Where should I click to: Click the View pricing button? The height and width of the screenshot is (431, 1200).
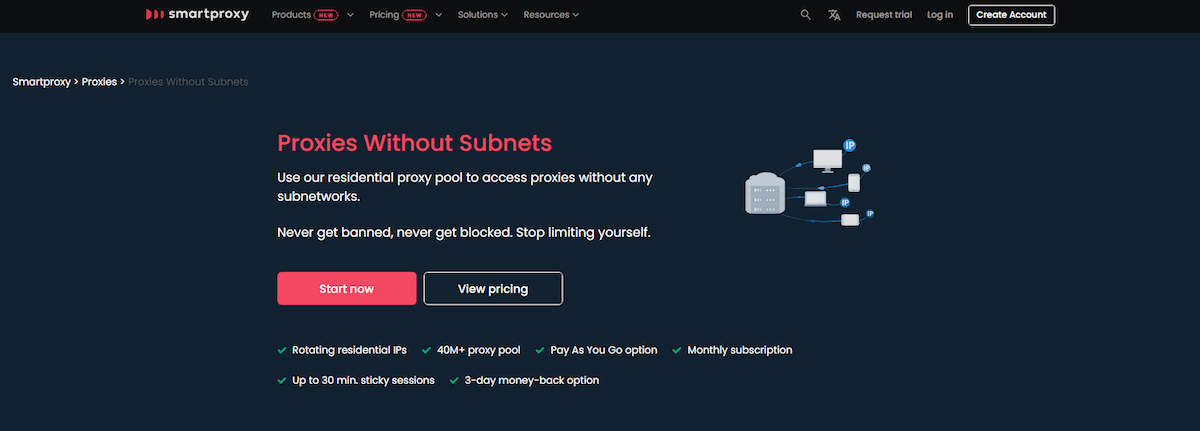tap(493, 289)
